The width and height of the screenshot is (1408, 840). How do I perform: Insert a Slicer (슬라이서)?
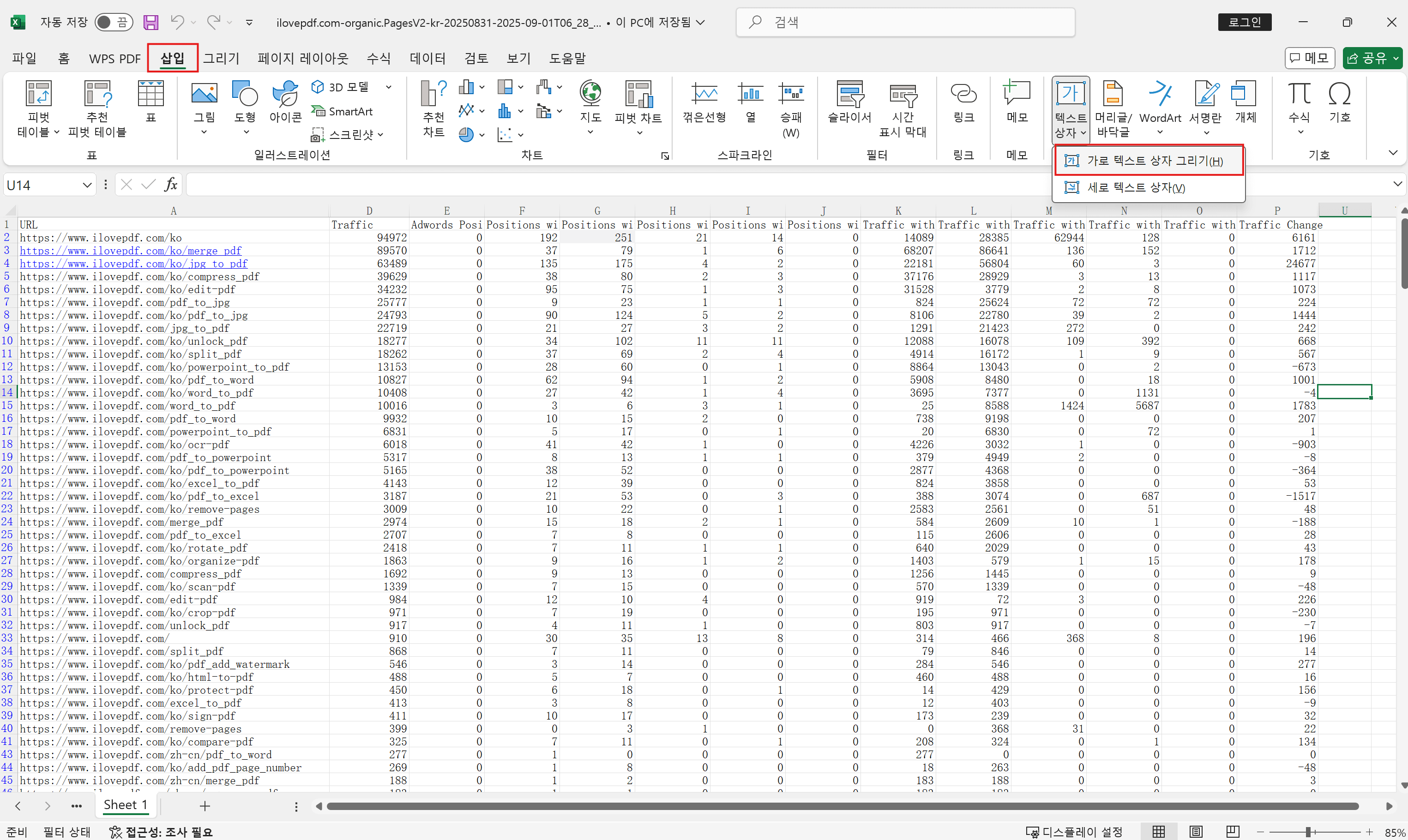[850, 102]
